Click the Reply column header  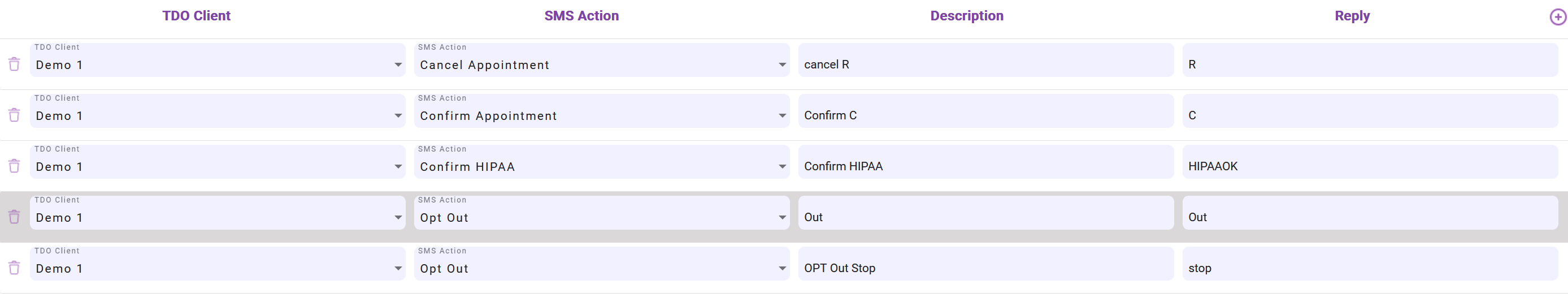tap(1351, 16)
